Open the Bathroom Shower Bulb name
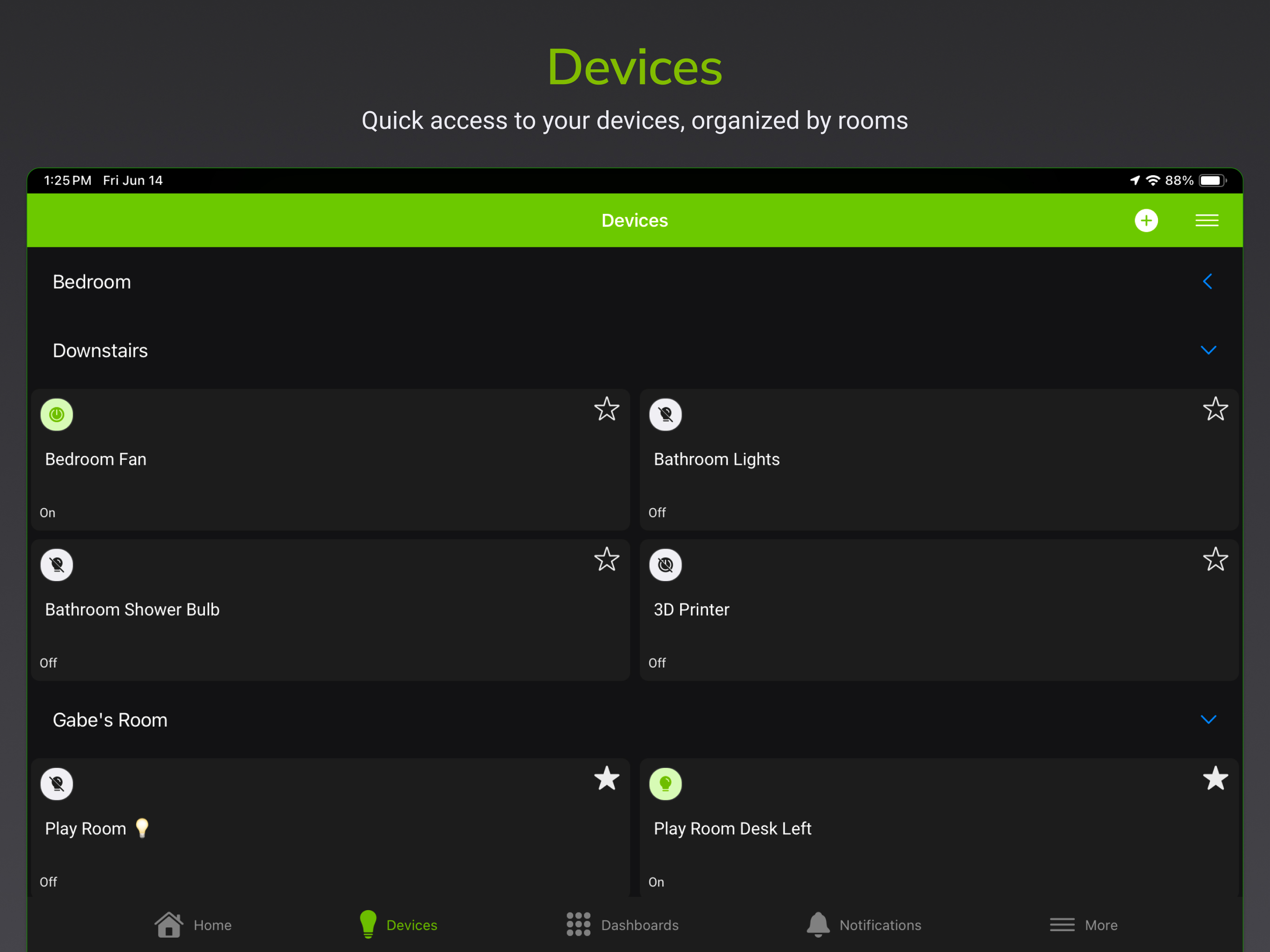 click(x=132, y=609)
